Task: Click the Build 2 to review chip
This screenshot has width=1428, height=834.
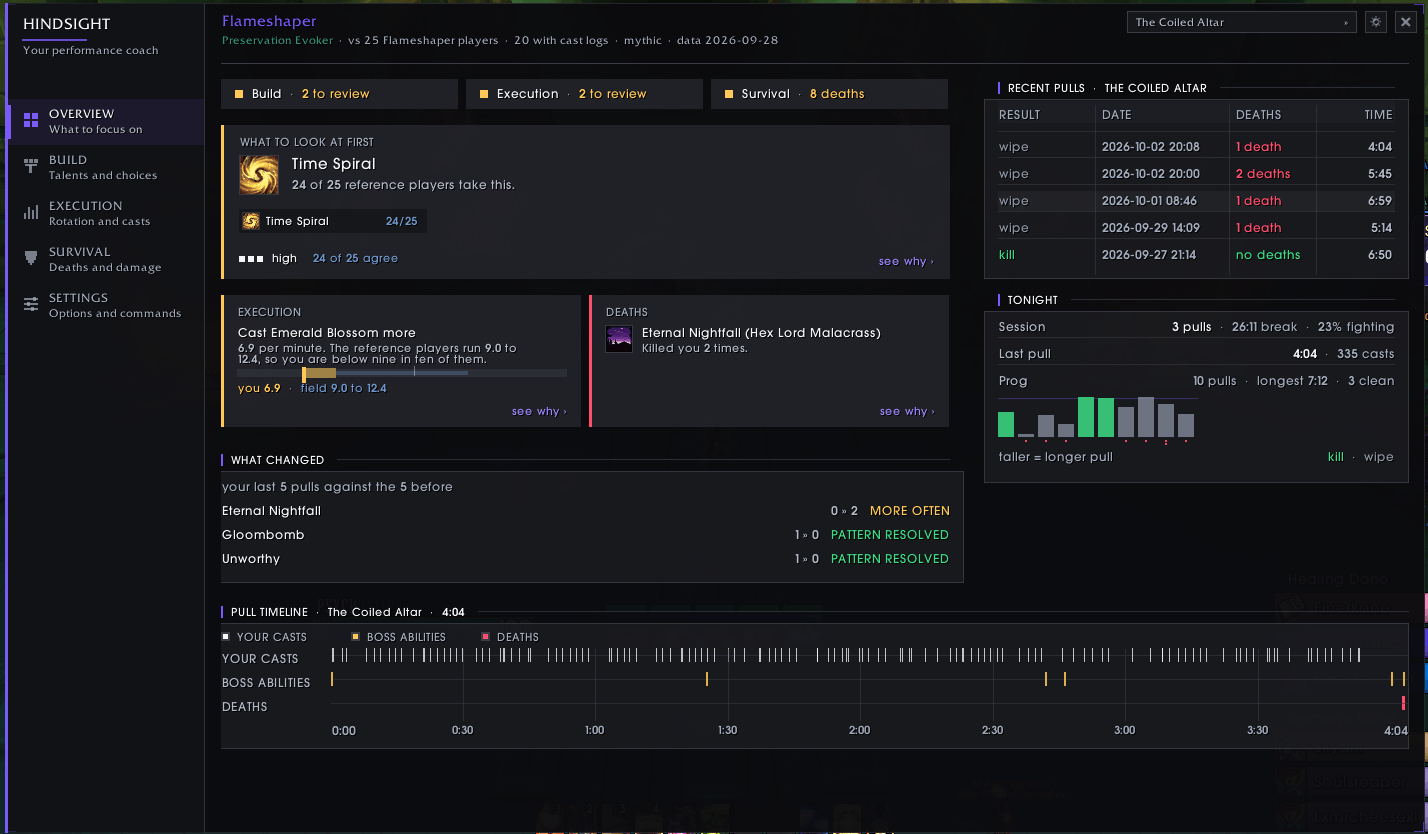Action: pos(339,94)
